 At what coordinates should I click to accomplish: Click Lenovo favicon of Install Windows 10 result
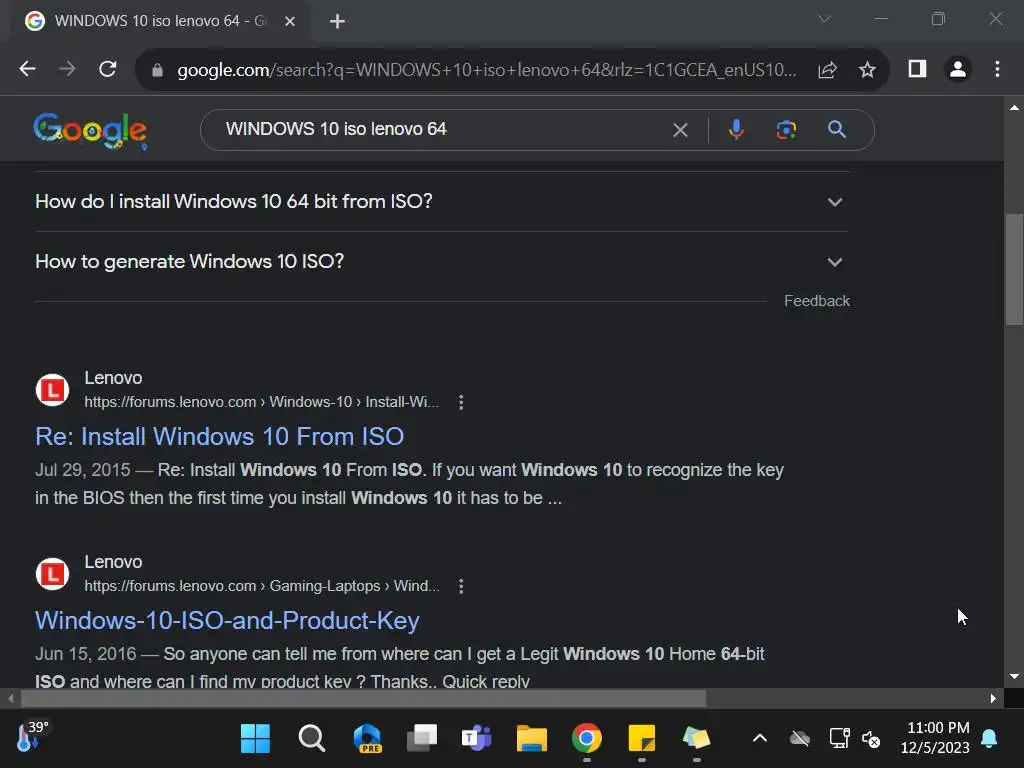coord(52,391)
